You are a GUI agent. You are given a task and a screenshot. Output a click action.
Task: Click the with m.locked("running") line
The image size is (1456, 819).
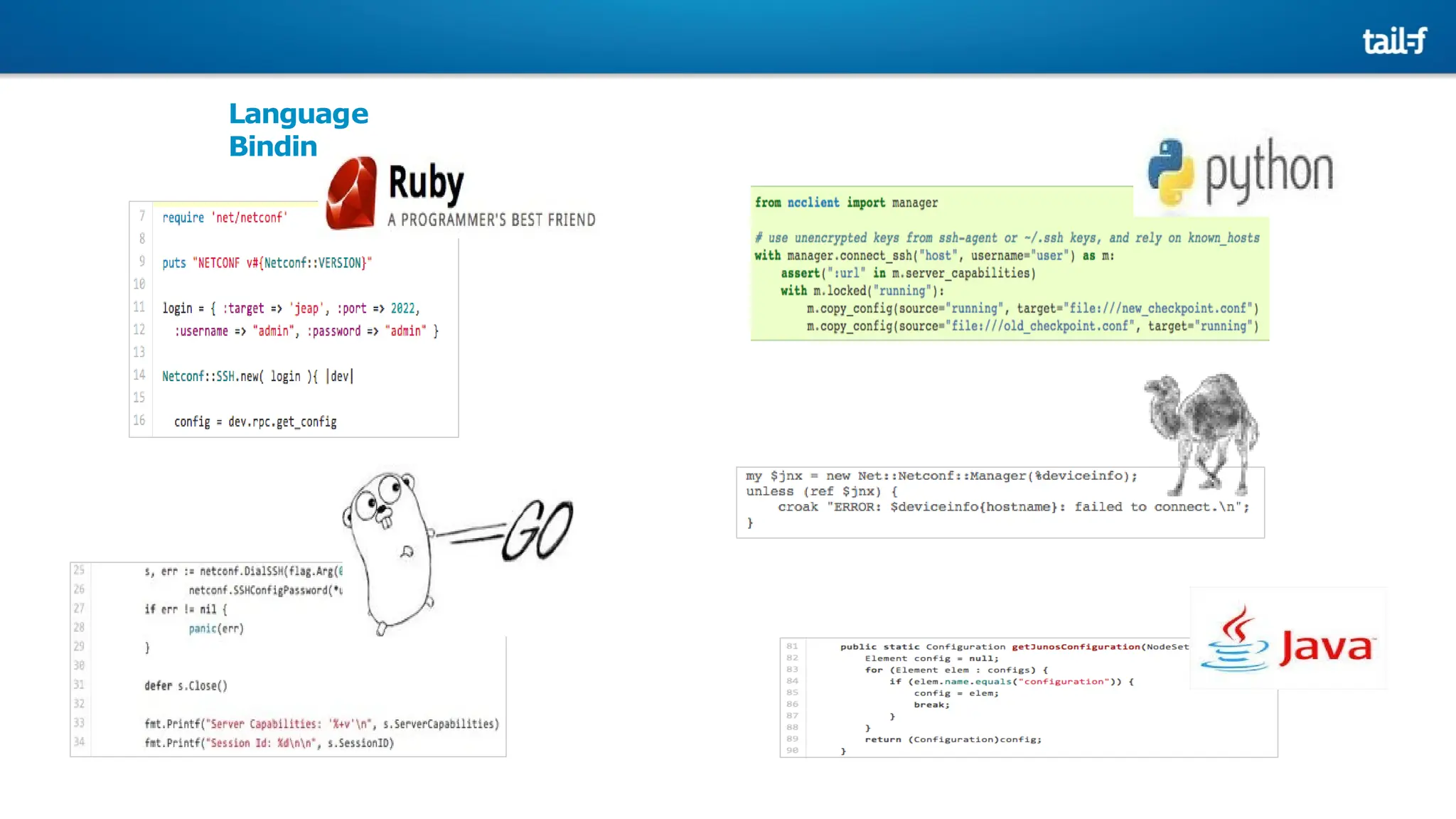(862, 291)
